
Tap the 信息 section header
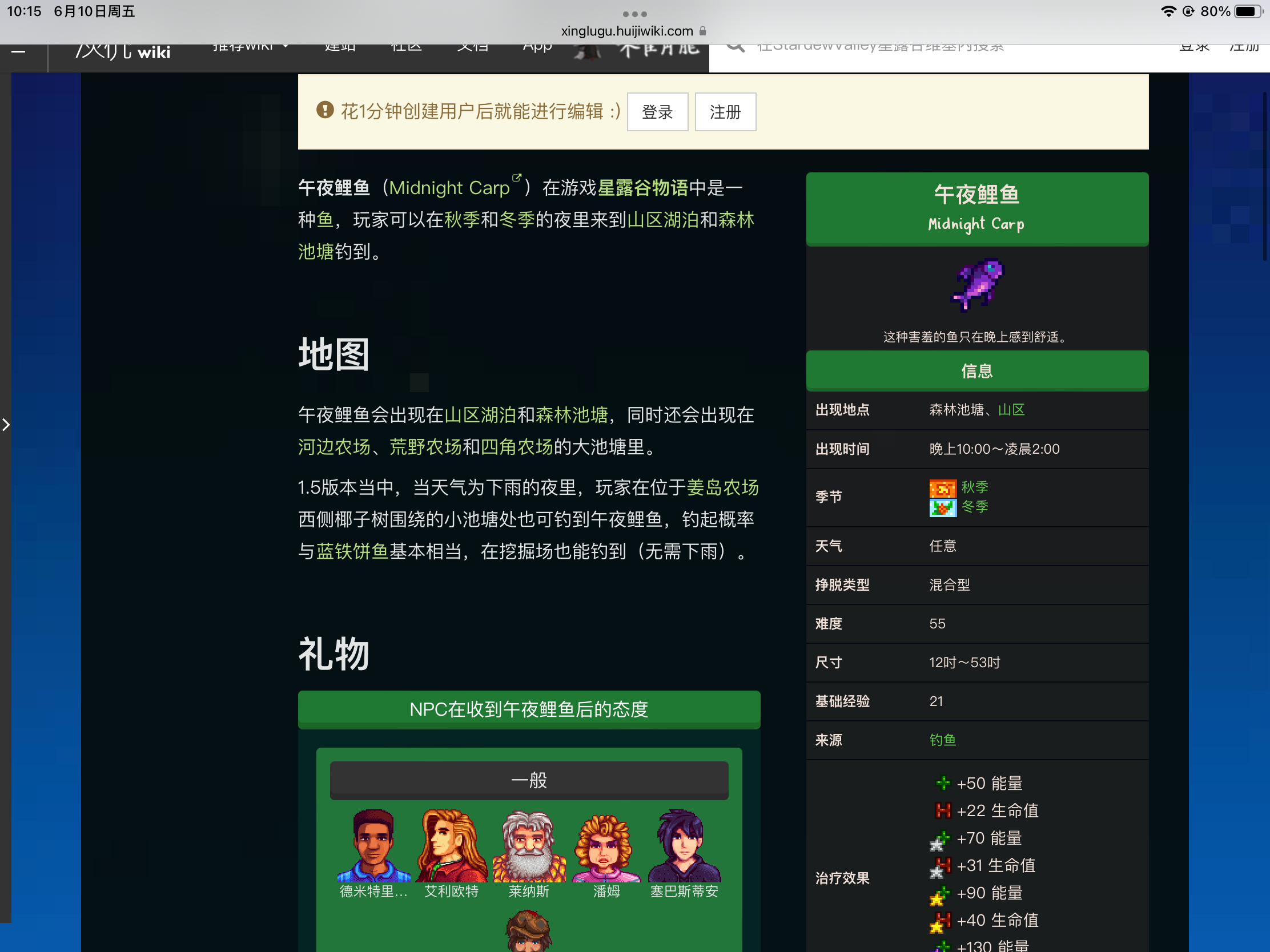click(x=977, y=372)
